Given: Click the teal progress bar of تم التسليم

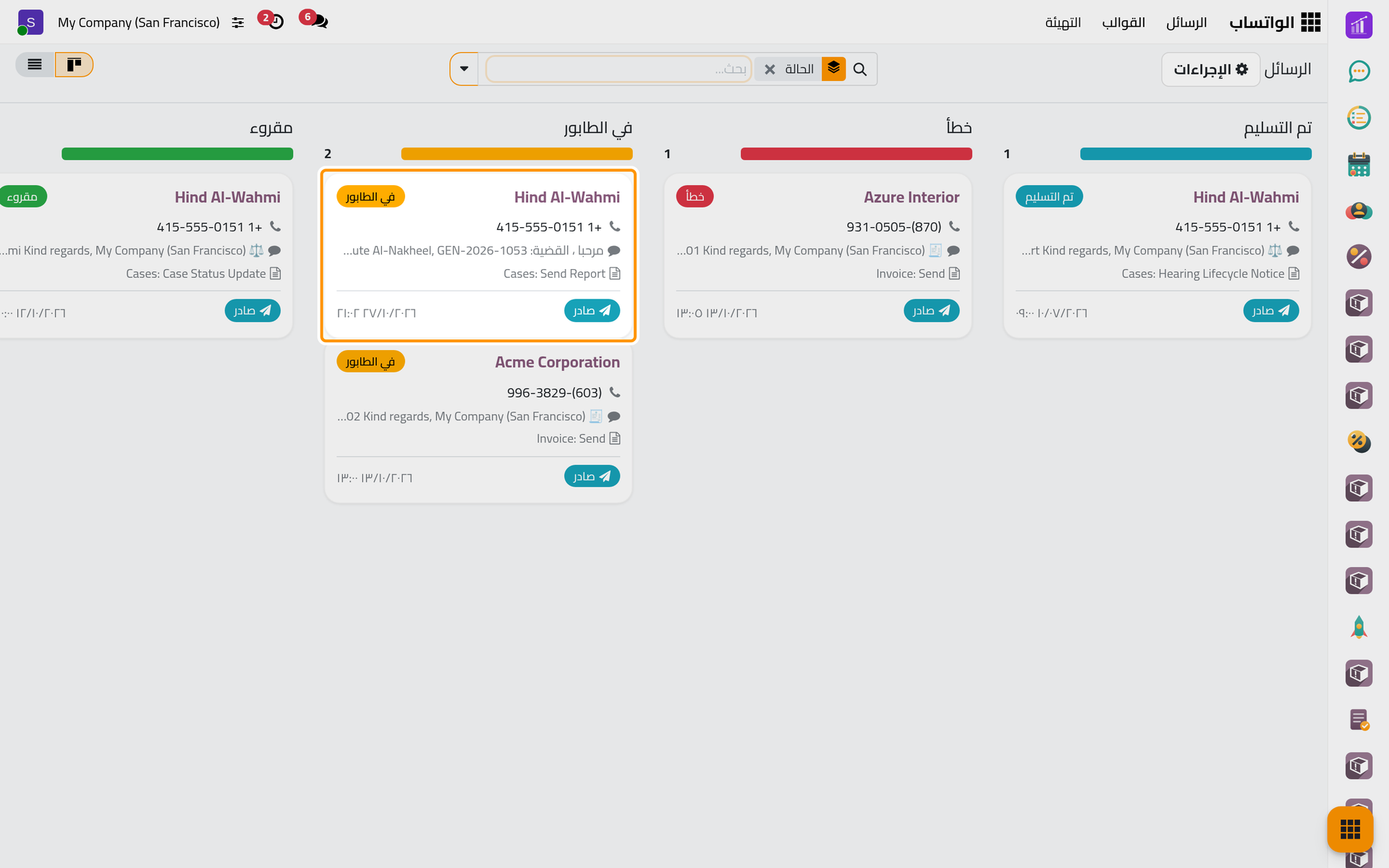Looking at the screenshot, I should pos(1196,154).
